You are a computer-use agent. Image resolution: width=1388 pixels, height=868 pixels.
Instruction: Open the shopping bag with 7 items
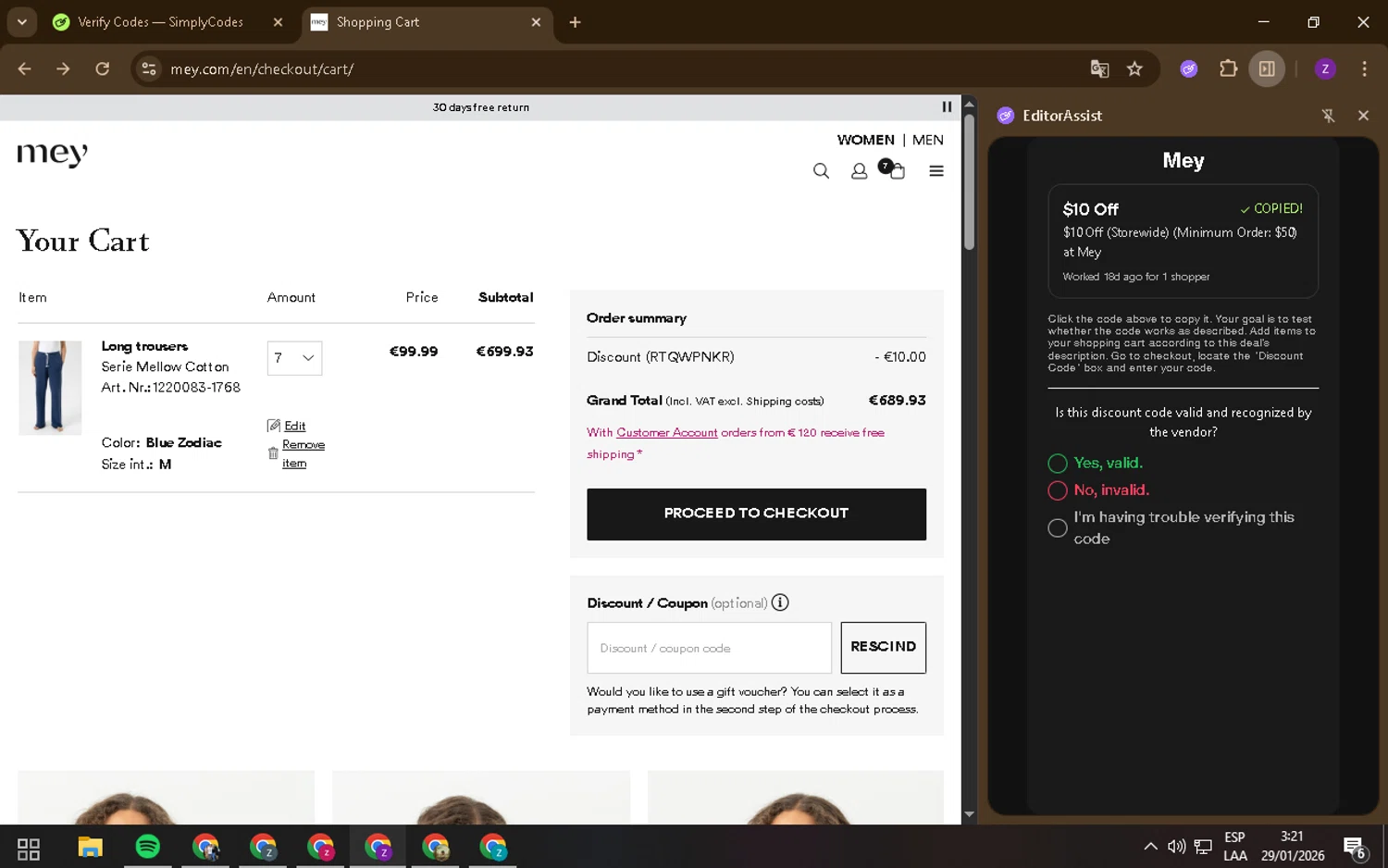pos(894,170)
